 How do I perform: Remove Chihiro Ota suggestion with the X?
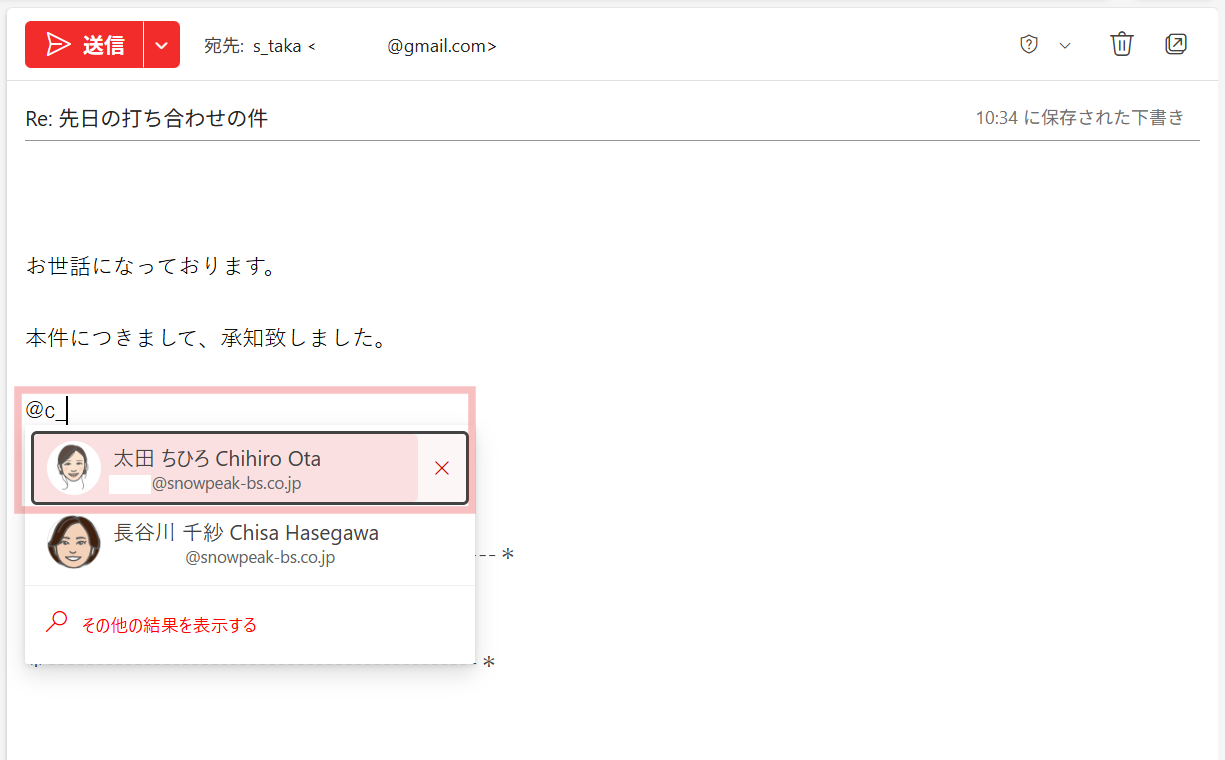(442, 468)
